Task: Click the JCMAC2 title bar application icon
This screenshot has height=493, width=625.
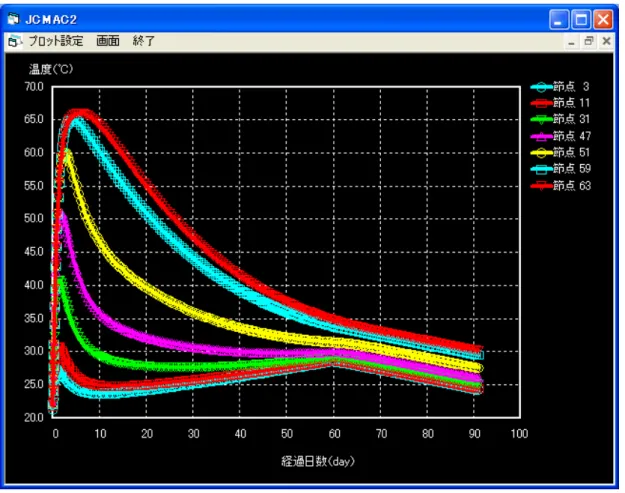Action: point(14,19)
